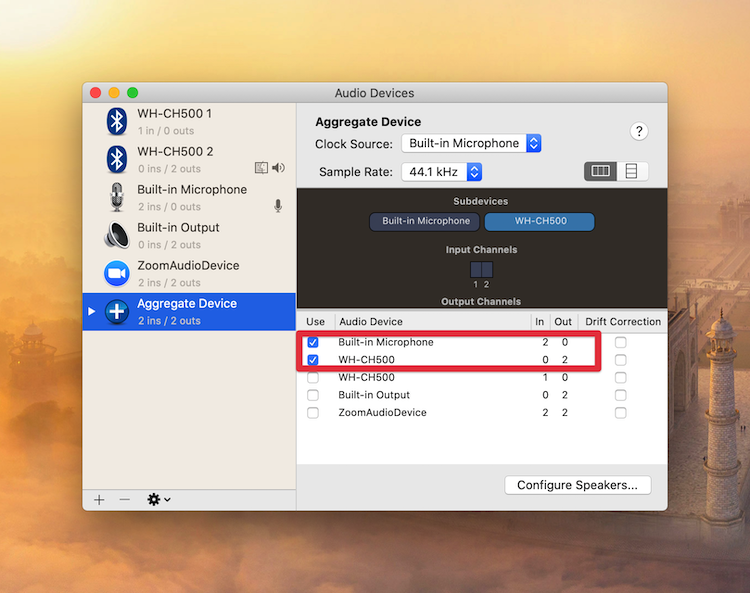Select ZoomAudioDevice in sidebar list
The width and height of the screenshot is (750, 593).
(189, 274)
